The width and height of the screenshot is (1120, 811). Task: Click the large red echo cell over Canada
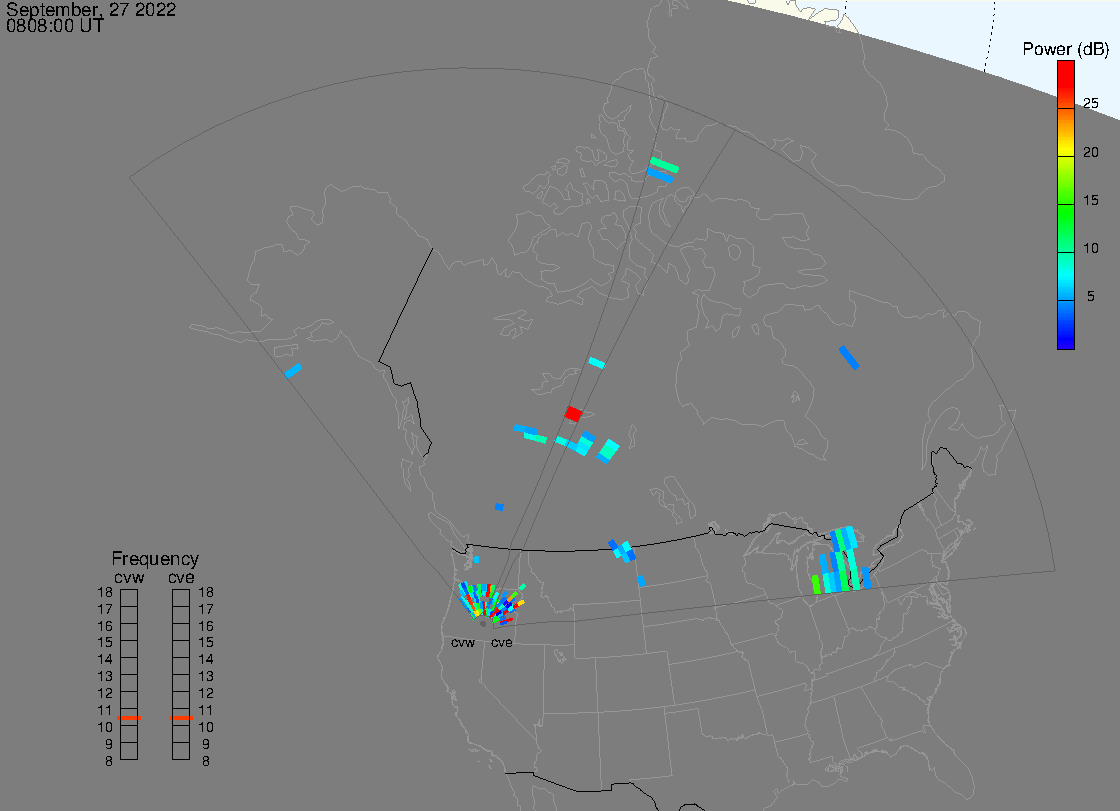coord(573,414)
